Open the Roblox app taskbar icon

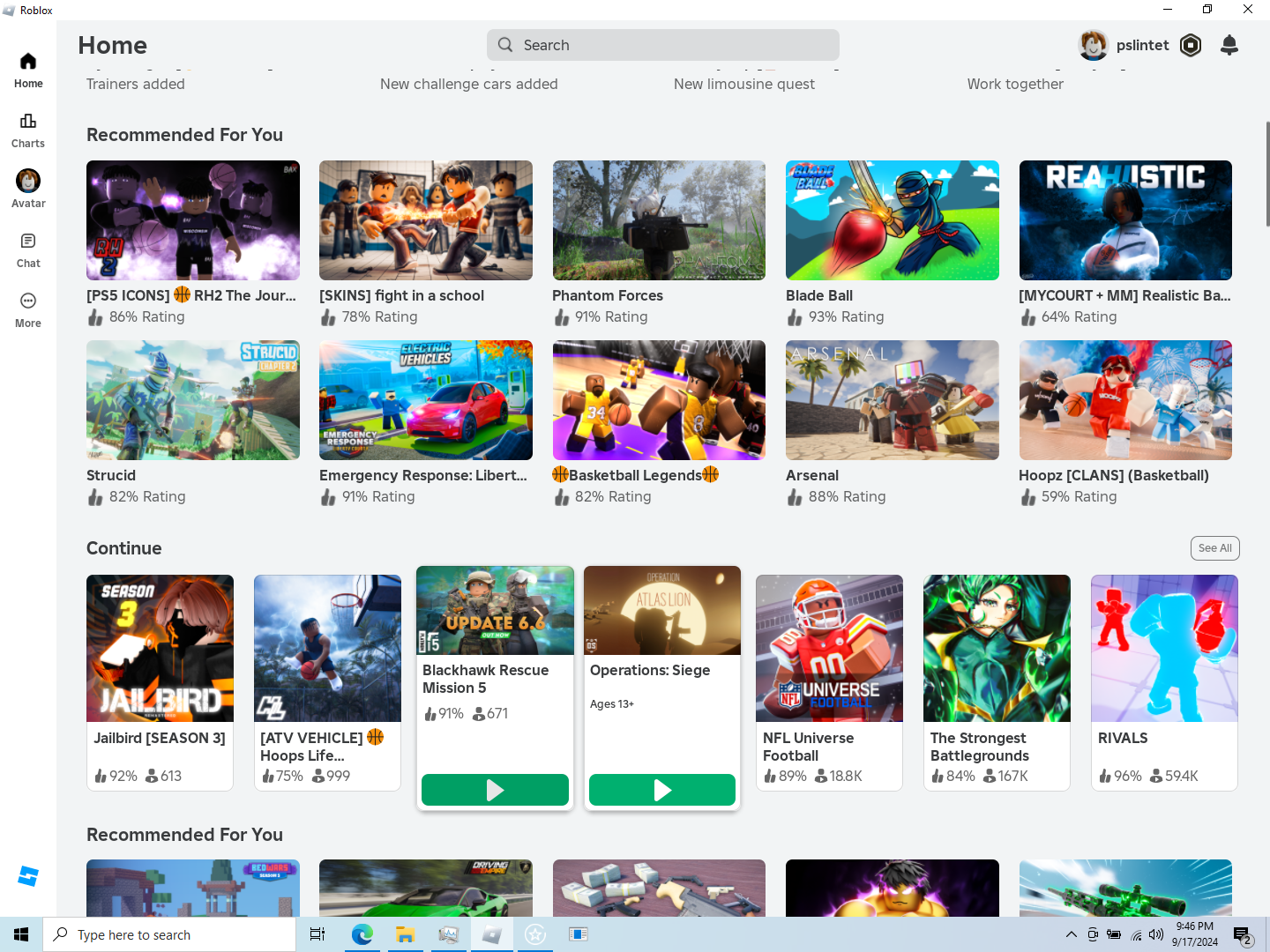[491, 934]
